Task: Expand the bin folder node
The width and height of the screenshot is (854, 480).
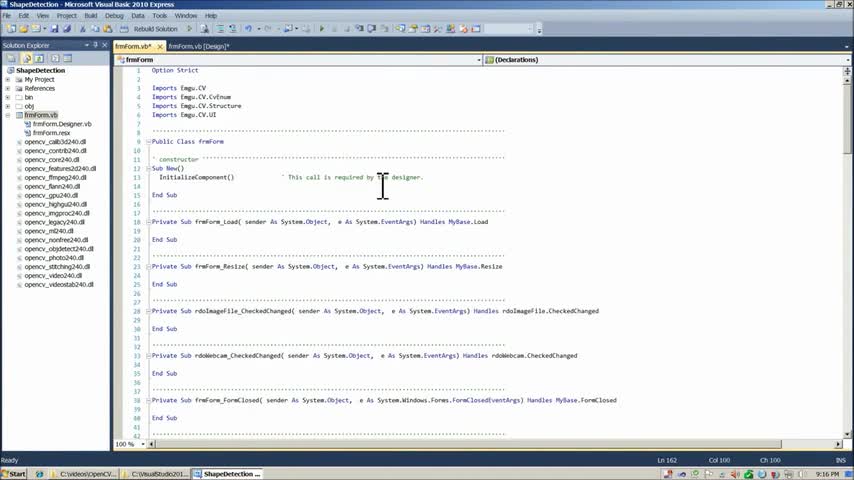Action: click(8, 98)
